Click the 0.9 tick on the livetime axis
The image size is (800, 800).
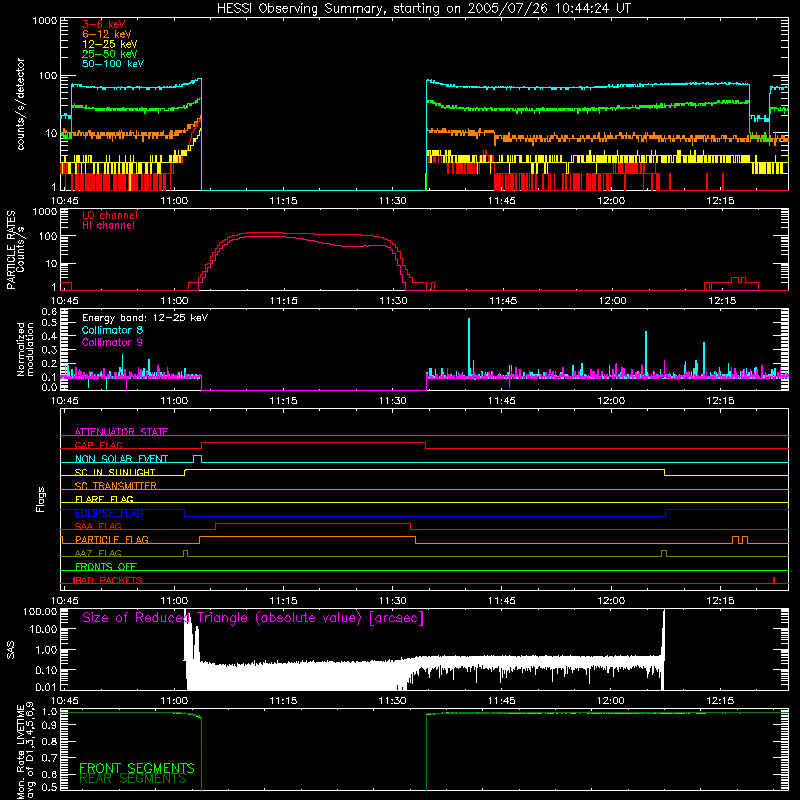pyautogui.click(x=49, y=725)
